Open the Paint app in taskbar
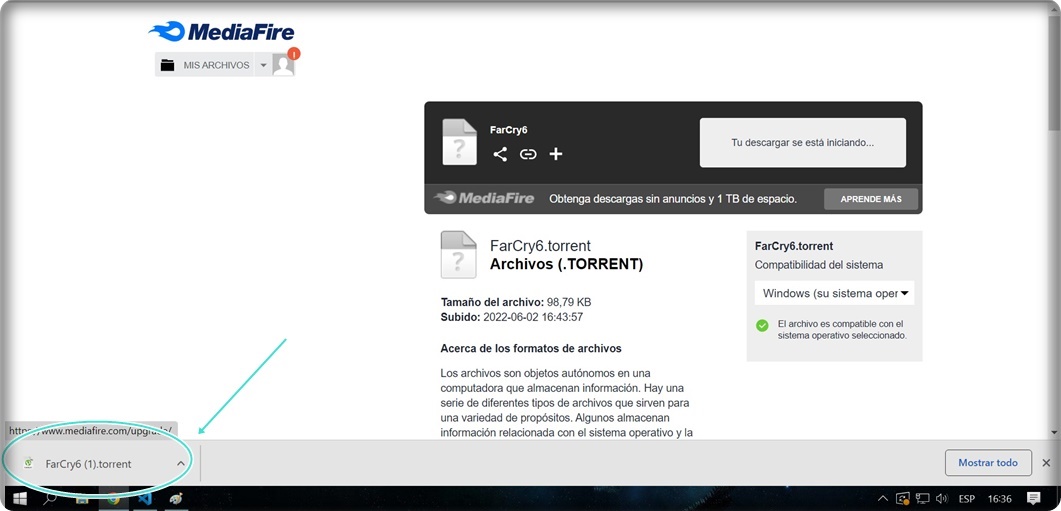Image resolution: width=1061 pixels, height=511 pixels. coord(176,499)
